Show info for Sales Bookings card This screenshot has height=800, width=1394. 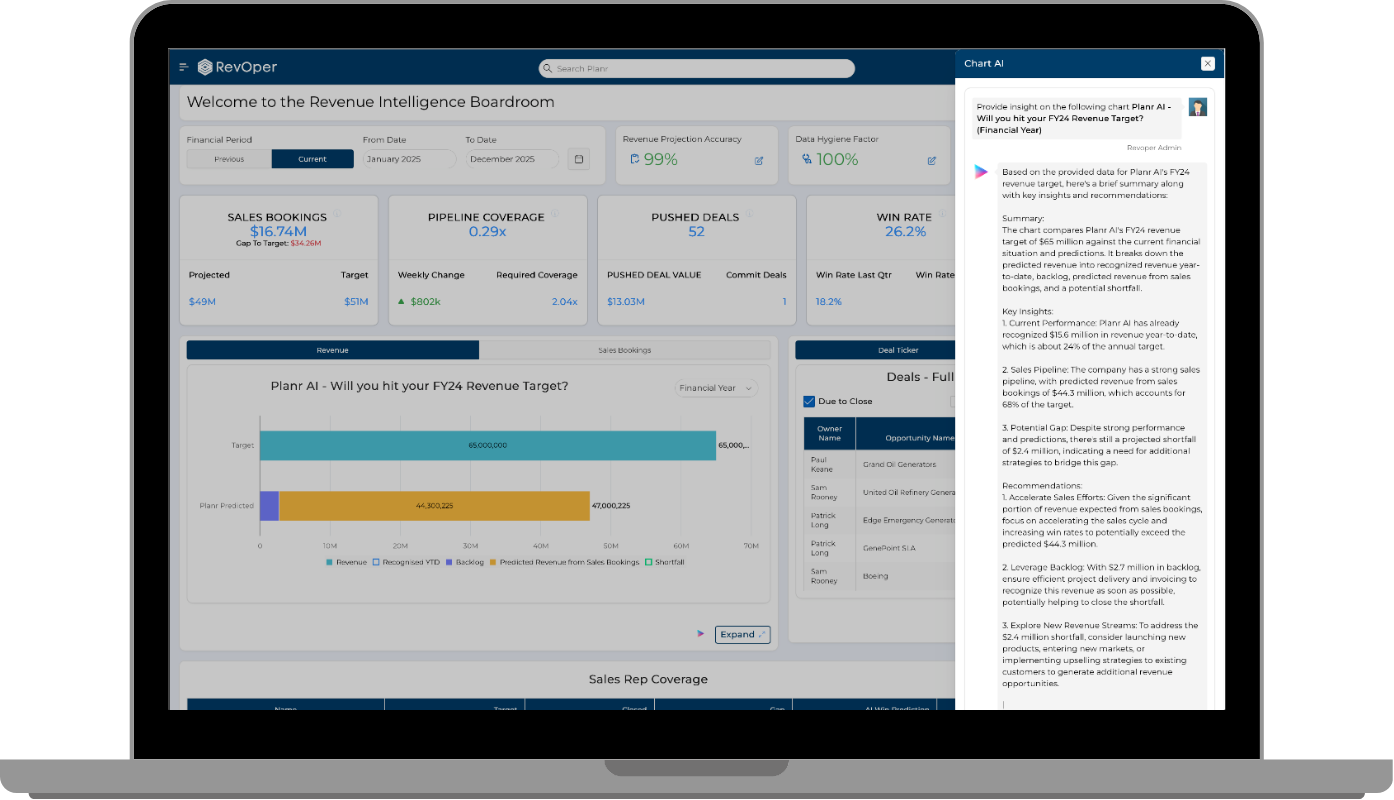337,214
